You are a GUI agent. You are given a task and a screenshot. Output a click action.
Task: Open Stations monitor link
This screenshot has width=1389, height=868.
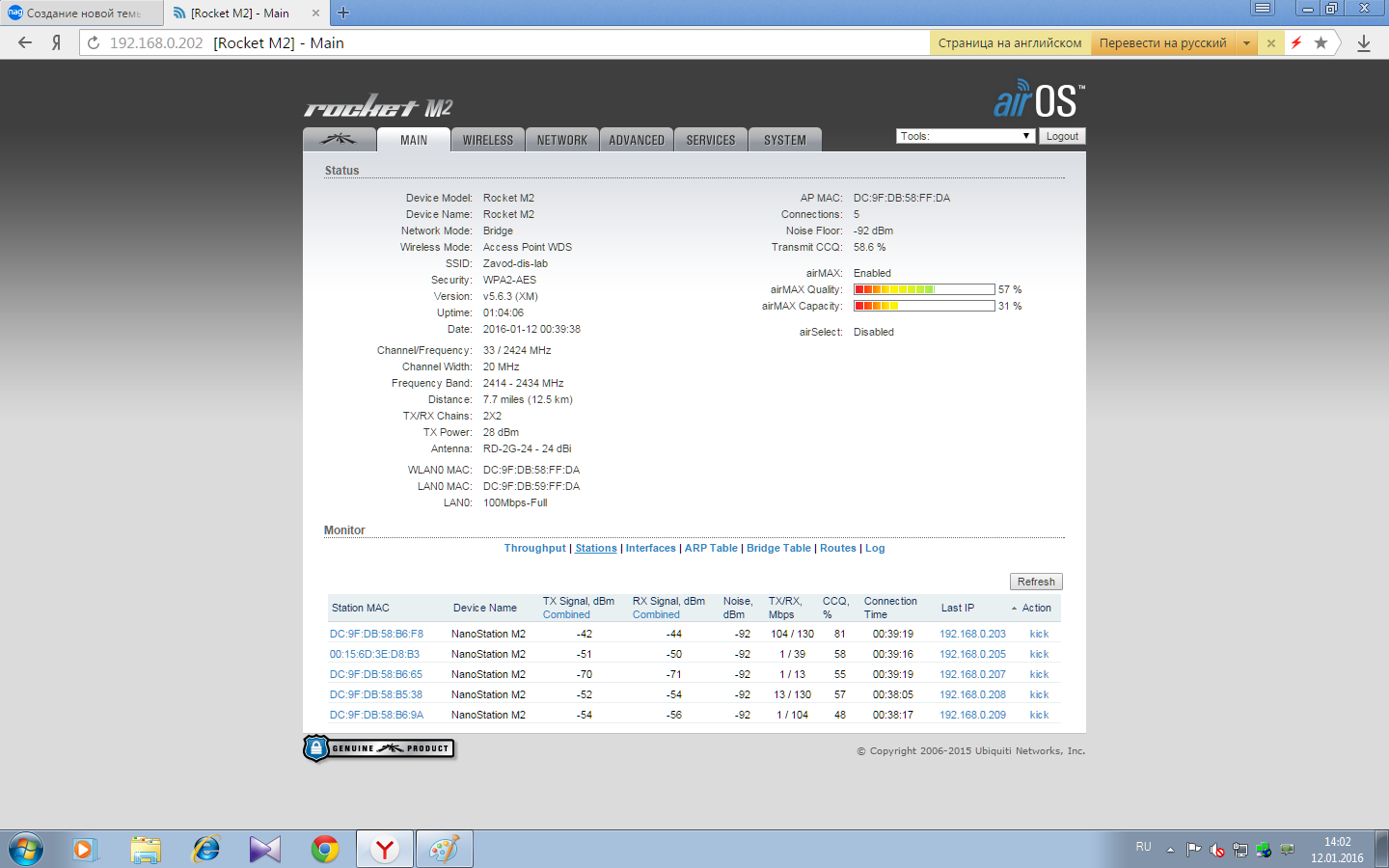596,548
